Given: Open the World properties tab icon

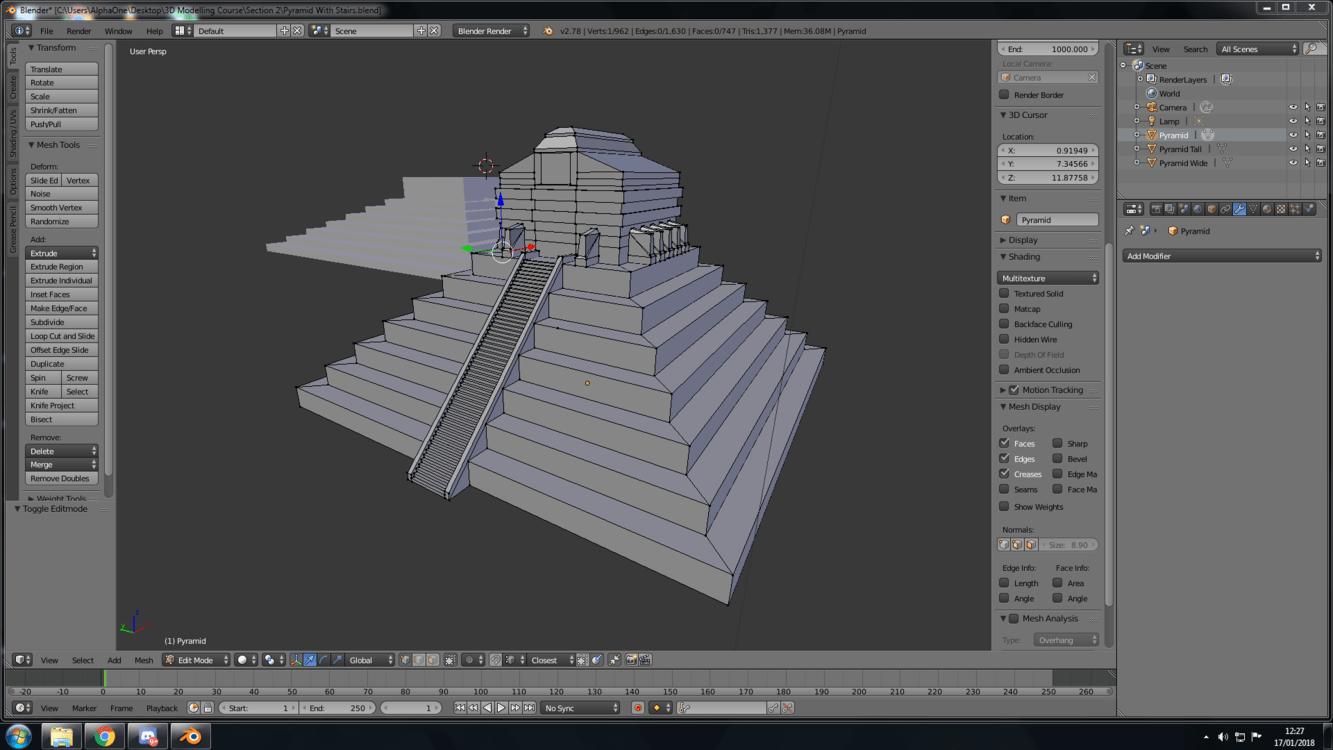Looking at the screenshot, I should [1198, 209].
